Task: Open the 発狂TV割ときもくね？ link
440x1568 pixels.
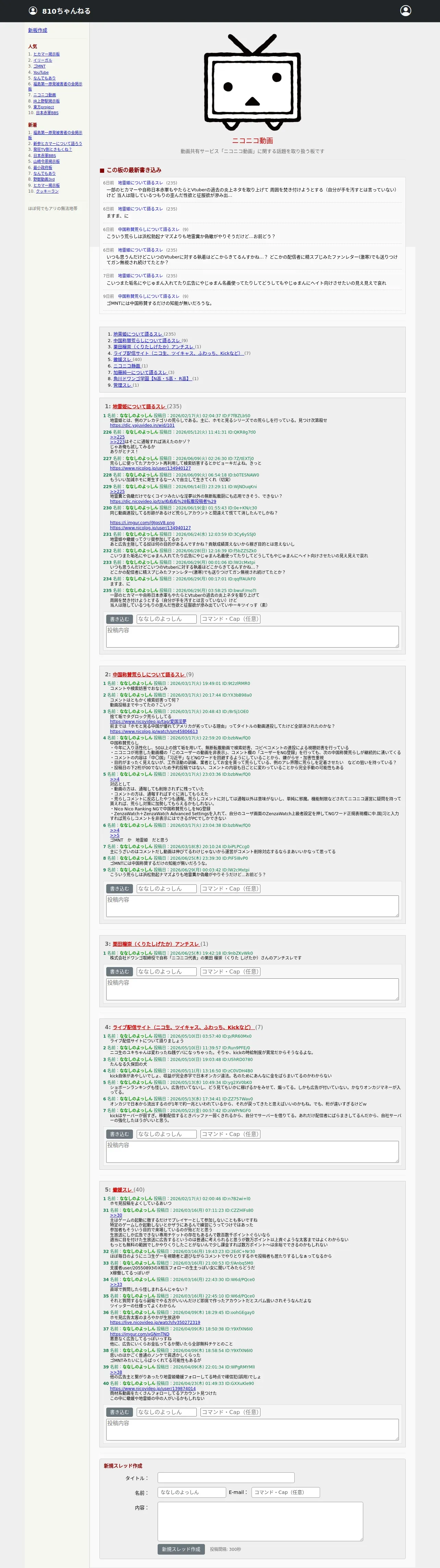Action: tap(52, 149)
